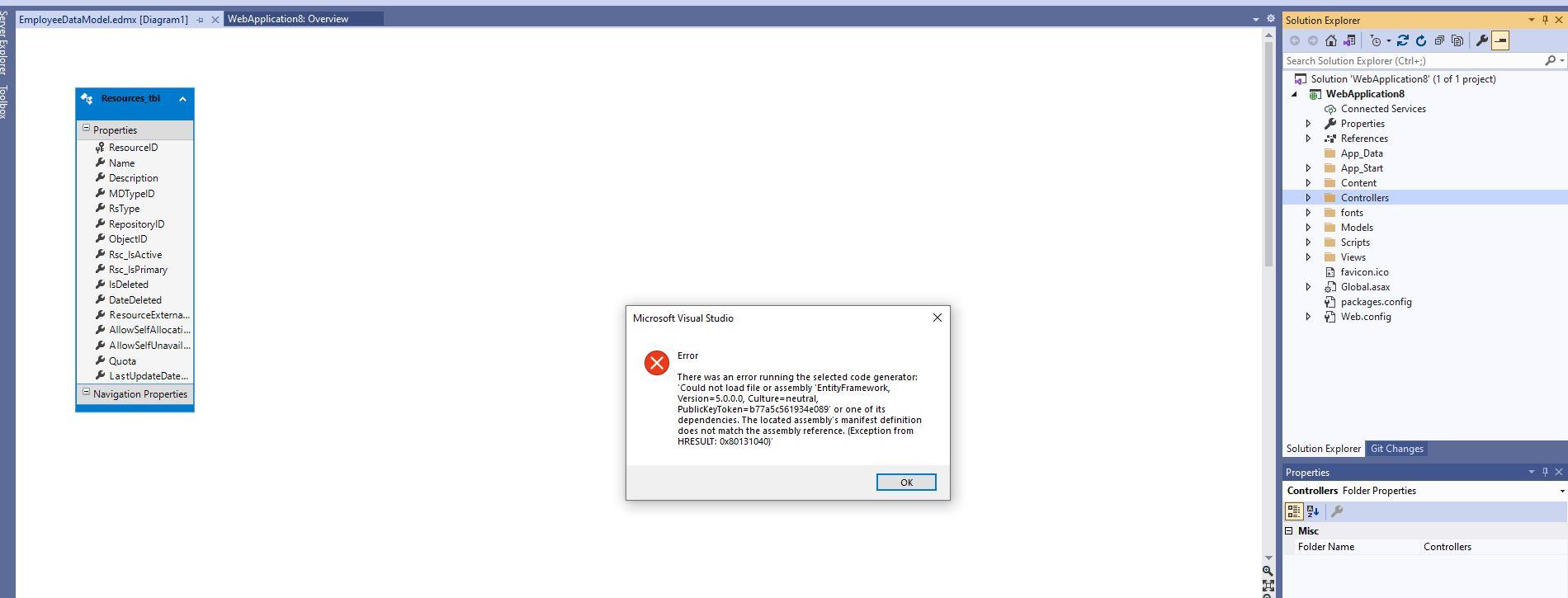Click the Sync with Active Document icon
Screen dimensions: 1568x598
point(1402,40)
